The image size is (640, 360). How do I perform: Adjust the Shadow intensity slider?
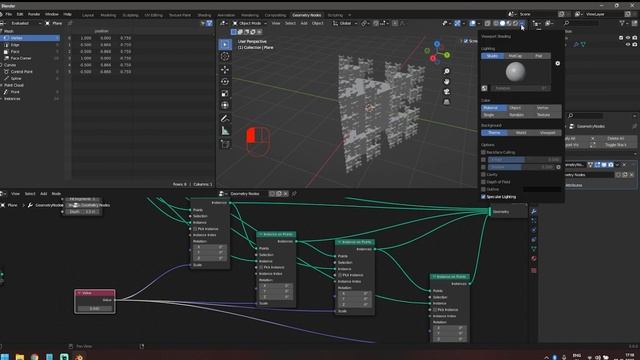coord(521,167)
